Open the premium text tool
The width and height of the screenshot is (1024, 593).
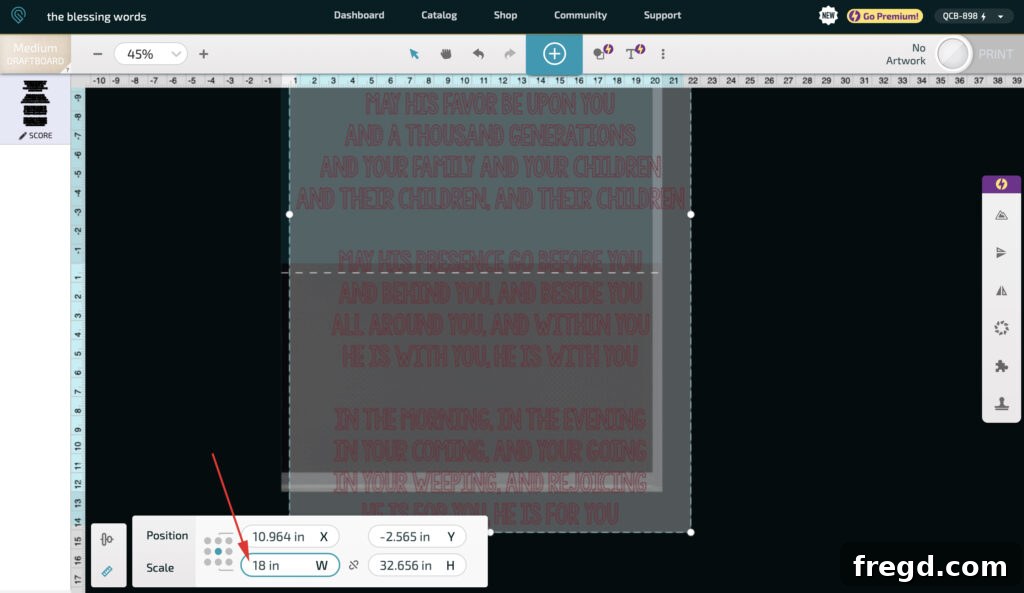(635, 53)
